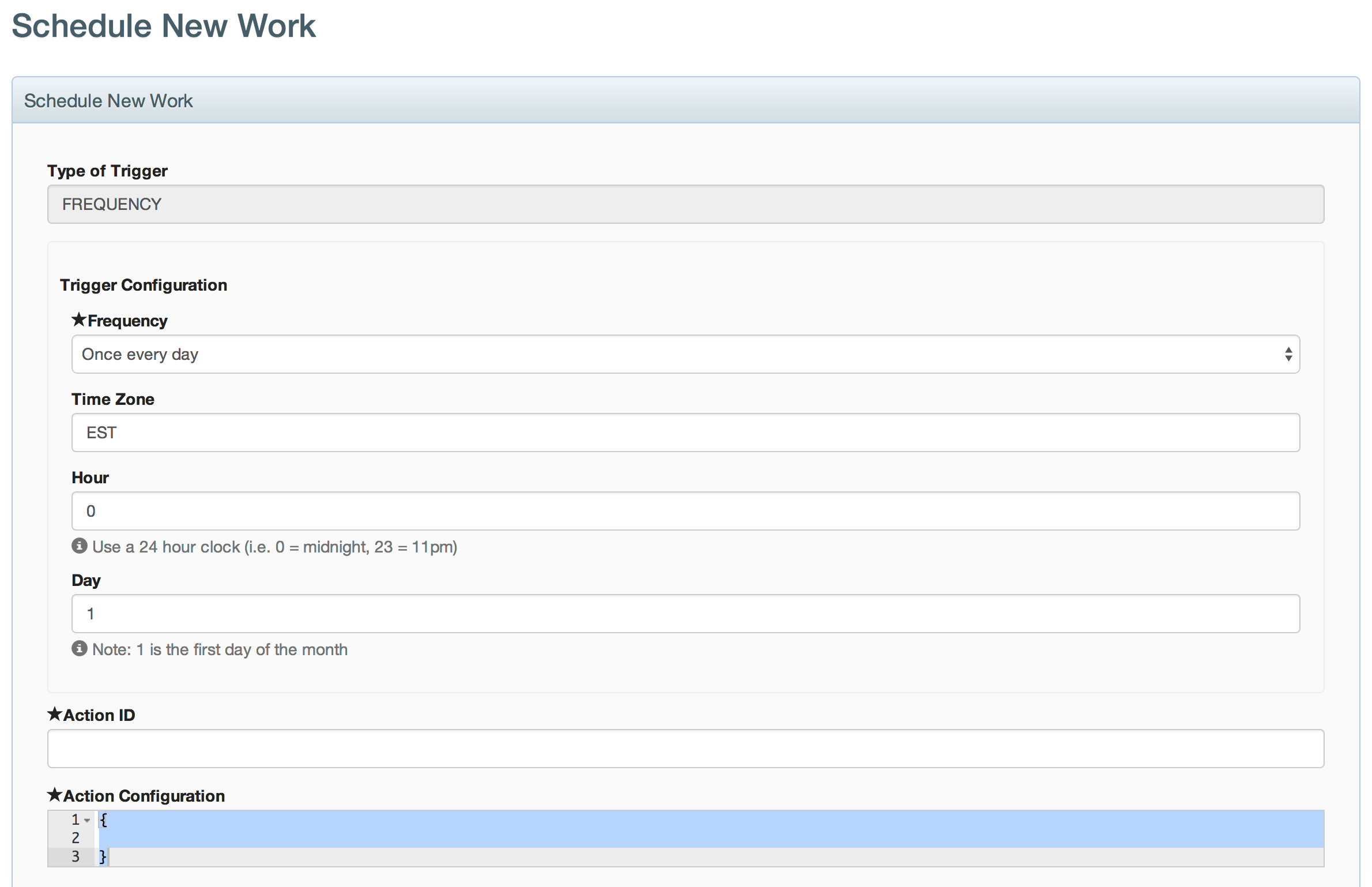
Task: Click the info icon beside first day note
Action: tap(80, 648)
